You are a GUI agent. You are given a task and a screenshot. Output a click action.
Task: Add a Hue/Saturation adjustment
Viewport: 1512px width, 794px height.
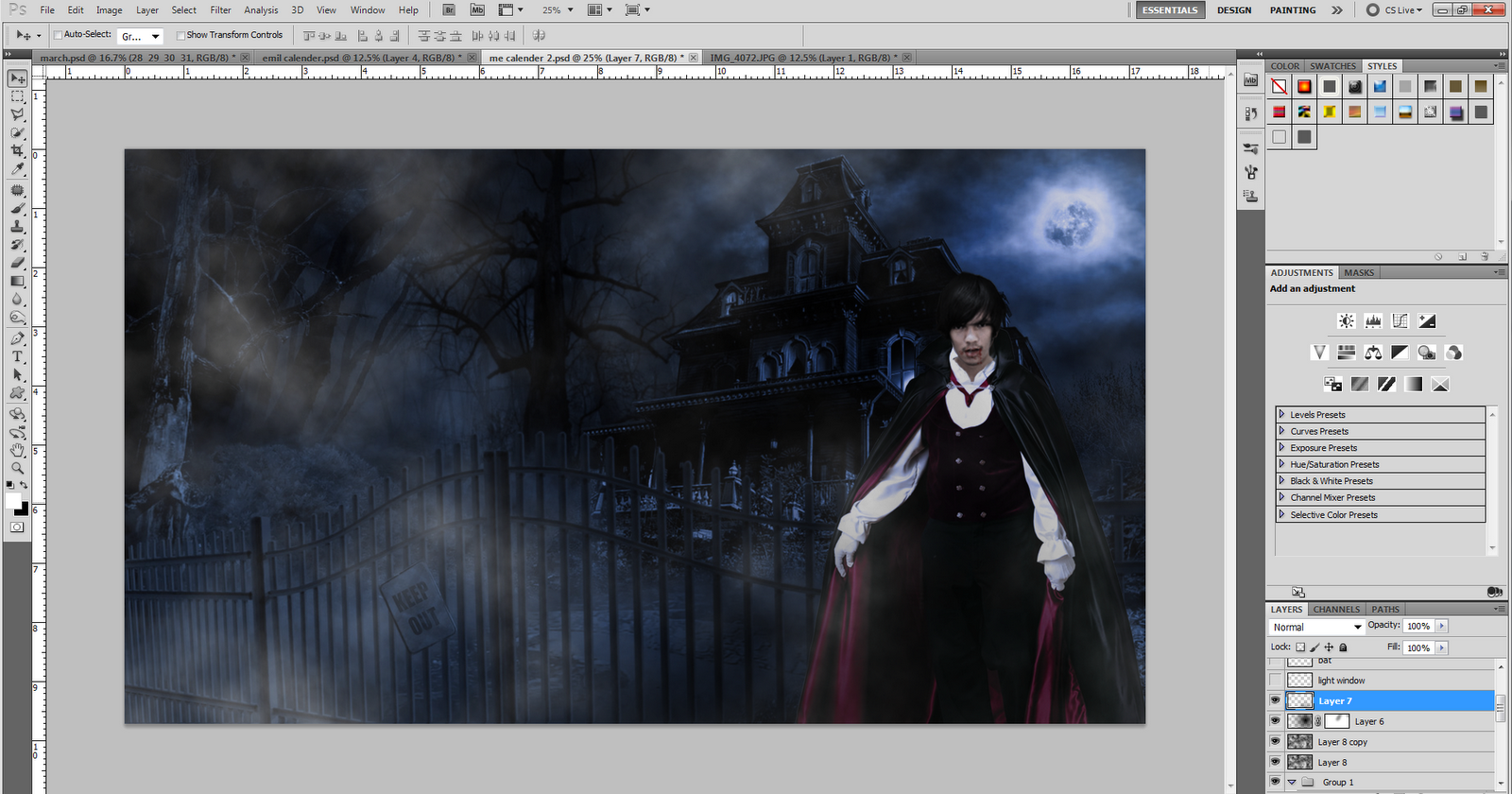click(x=1347, y=353)
